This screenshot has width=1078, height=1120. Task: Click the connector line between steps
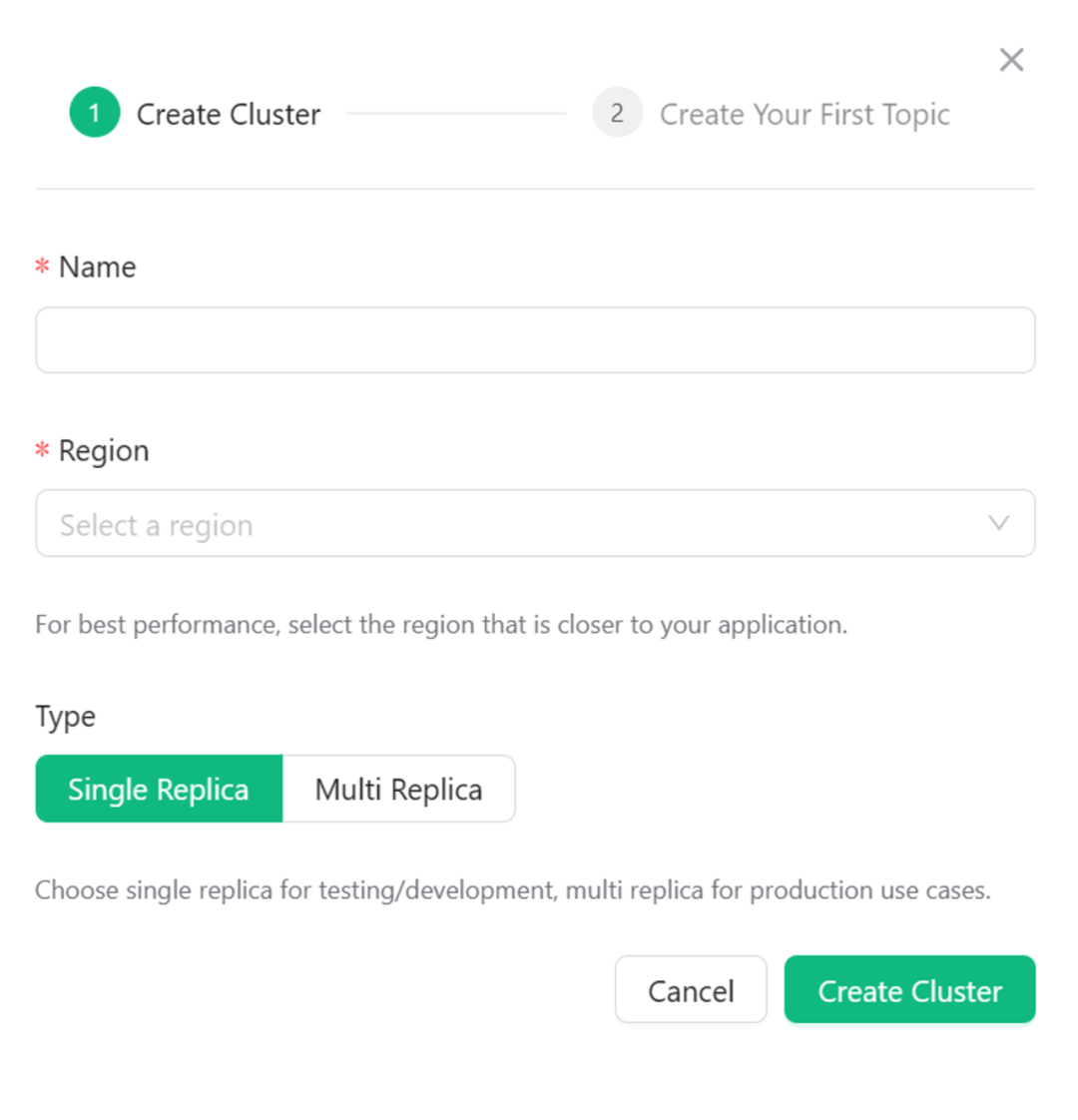[x=456, y=114]
